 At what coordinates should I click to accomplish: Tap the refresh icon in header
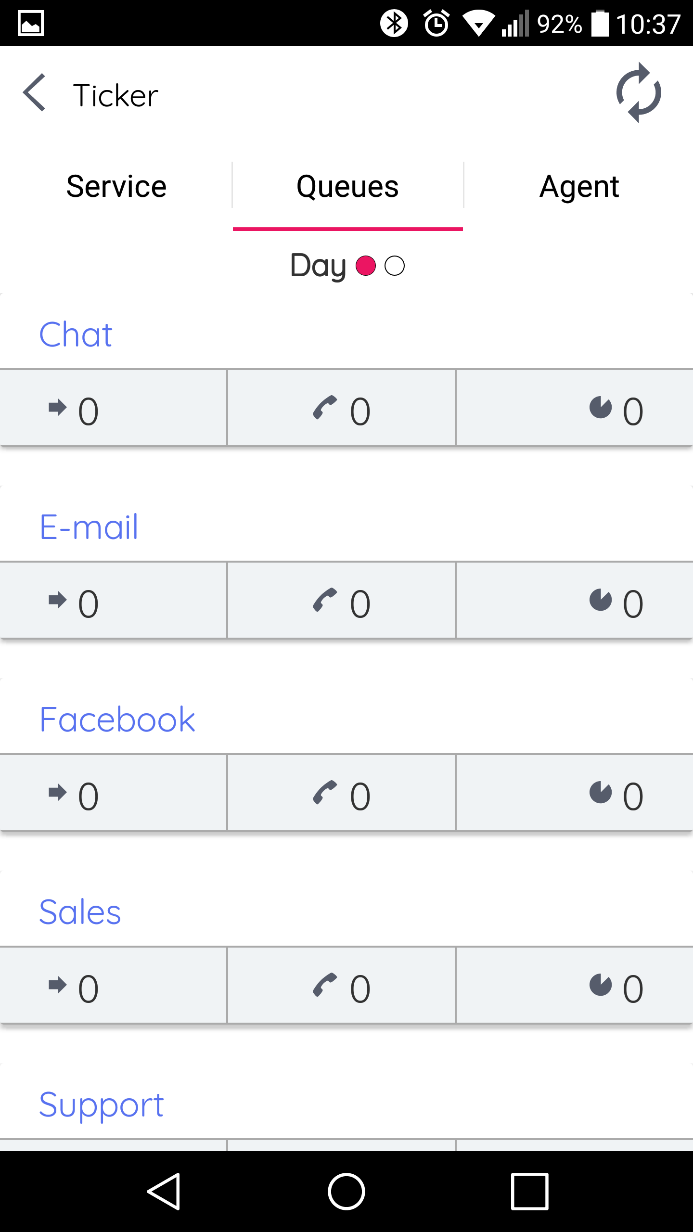[x=638, y=94]
